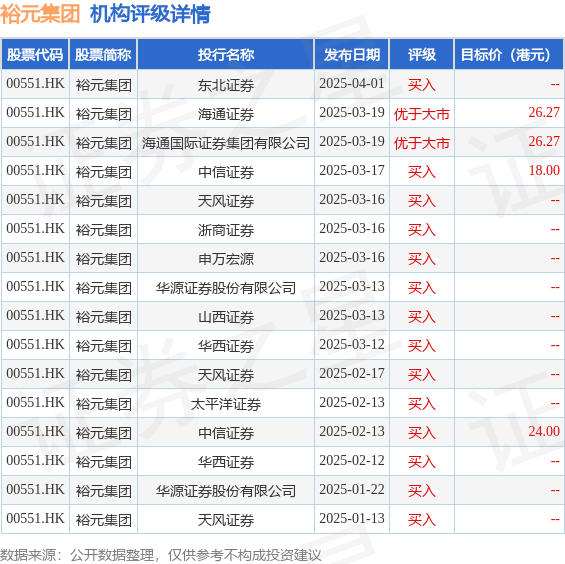Click the 2025-04-01 date cell
The height and width of the screenshot is (564, 565).
[352, 84]
